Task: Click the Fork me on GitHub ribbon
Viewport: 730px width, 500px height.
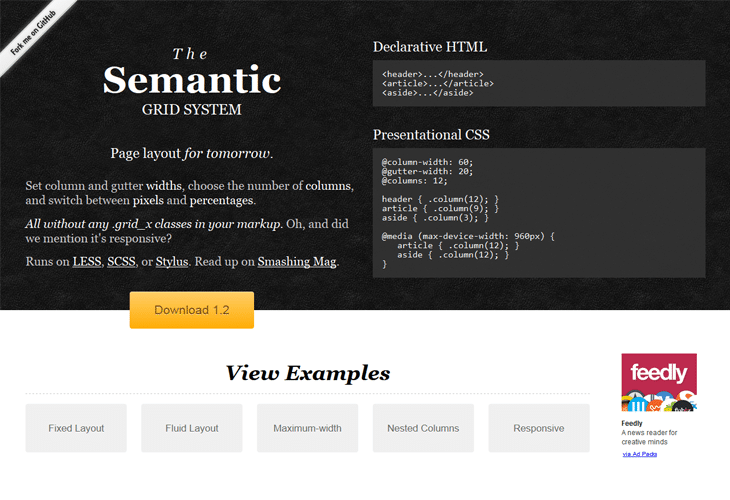Action: 33,33
